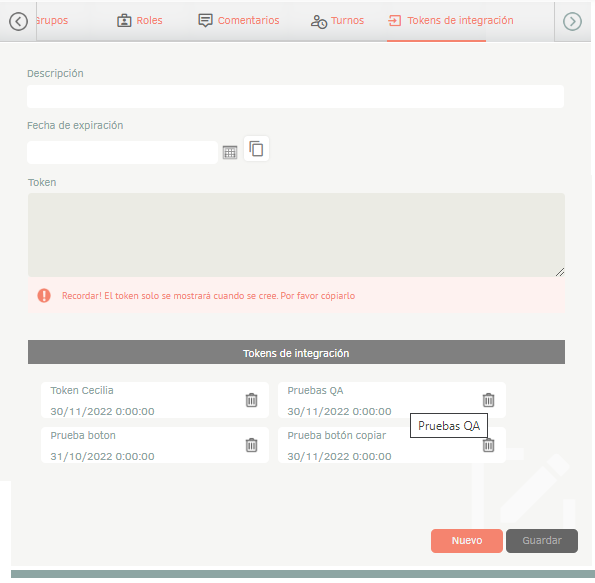The height and width of the screenshot is (583, 595).
Task: Copy the token with the copy icon
Action: coord(256,148)
